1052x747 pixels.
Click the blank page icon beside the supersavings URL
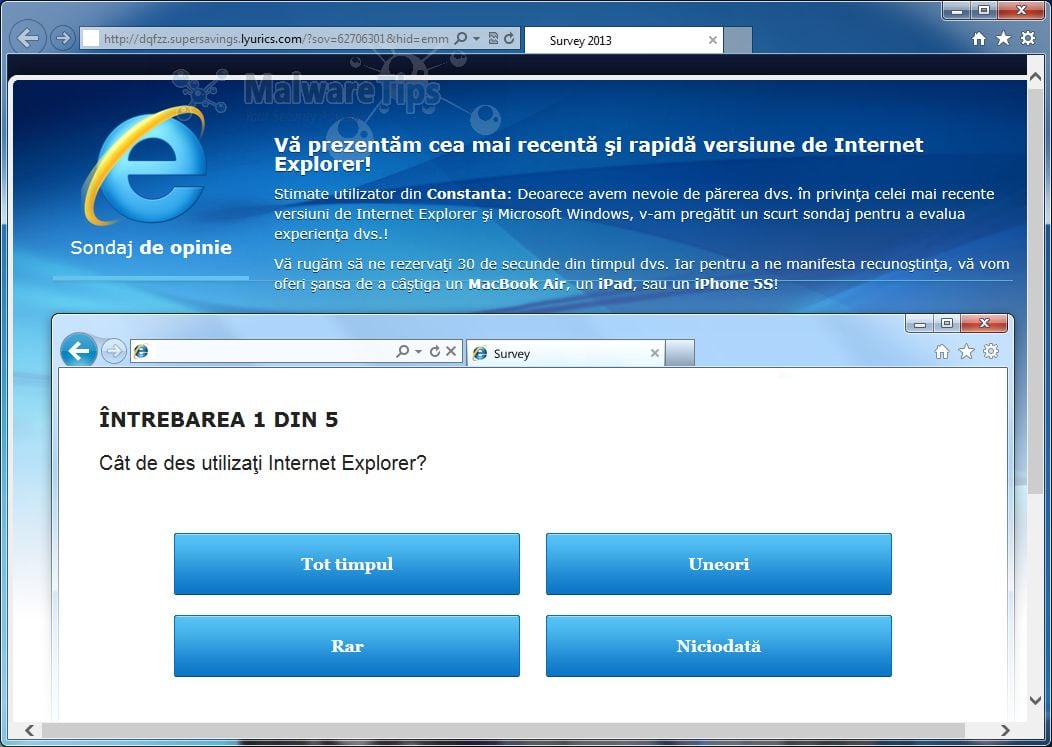click(91, 38)
